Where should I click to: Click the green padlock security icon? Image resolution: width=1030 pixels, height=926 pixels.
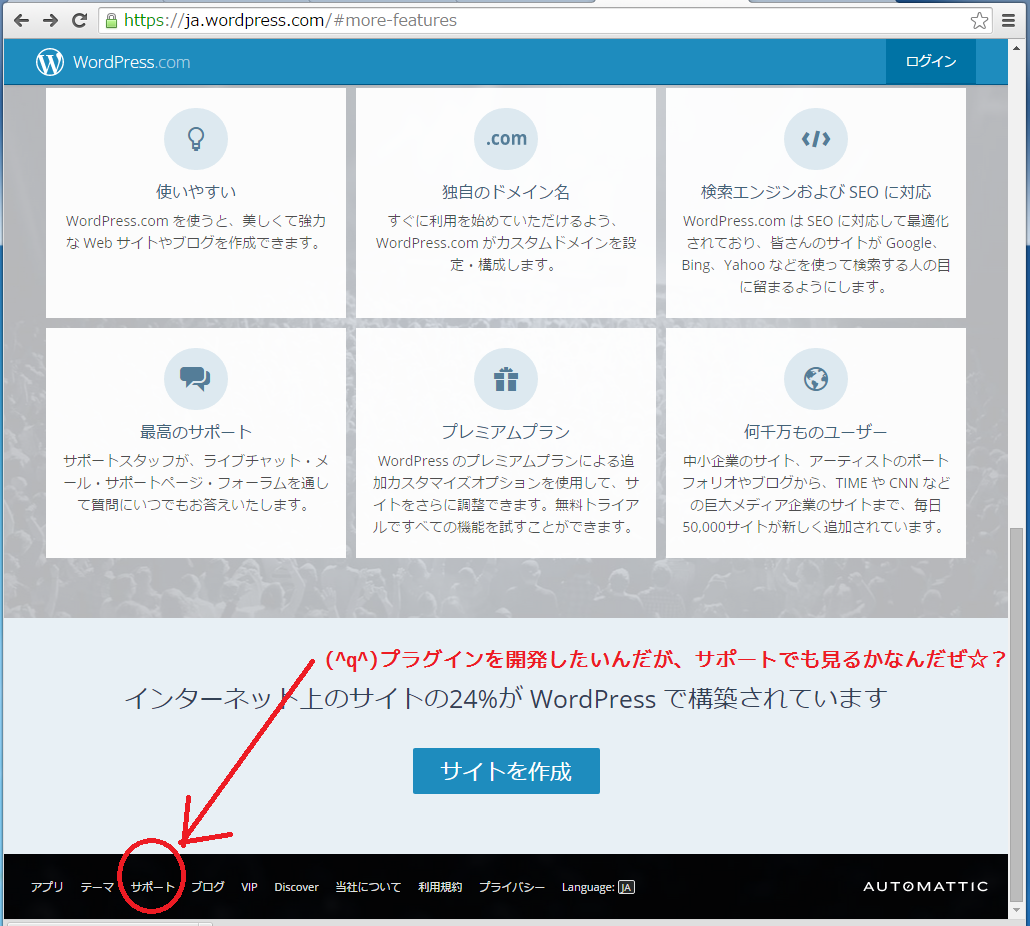pos(112,20)
